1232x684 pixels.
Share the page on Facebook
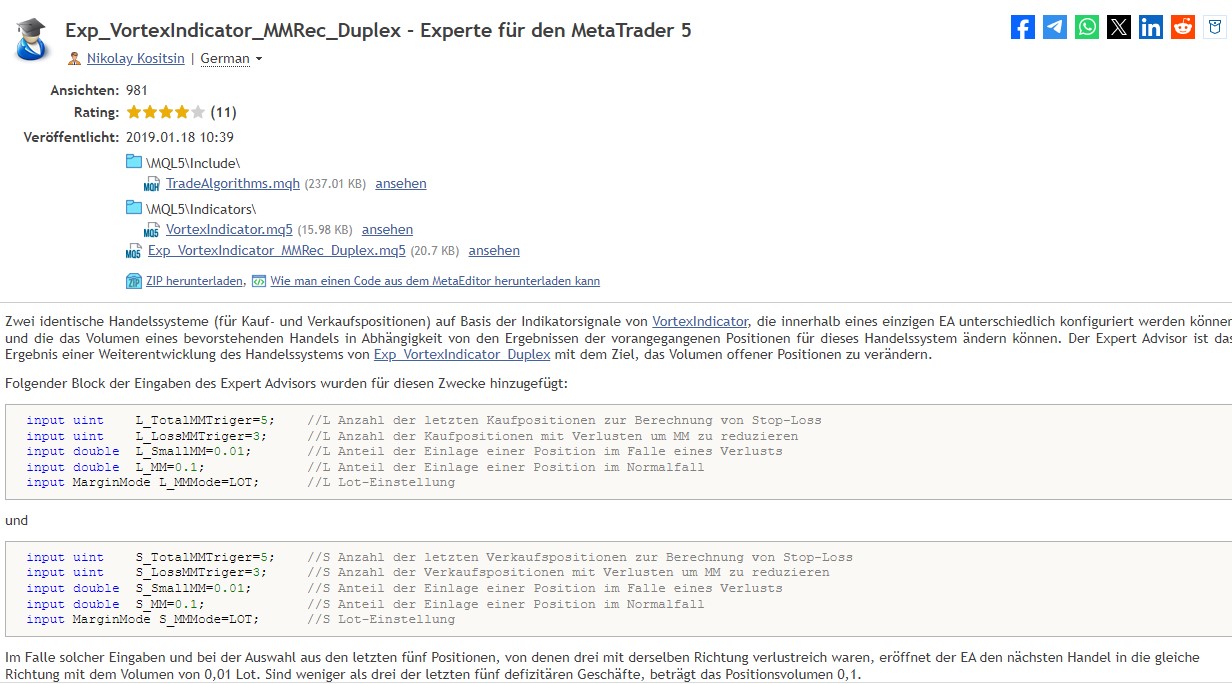click(x=1023, y=27)
